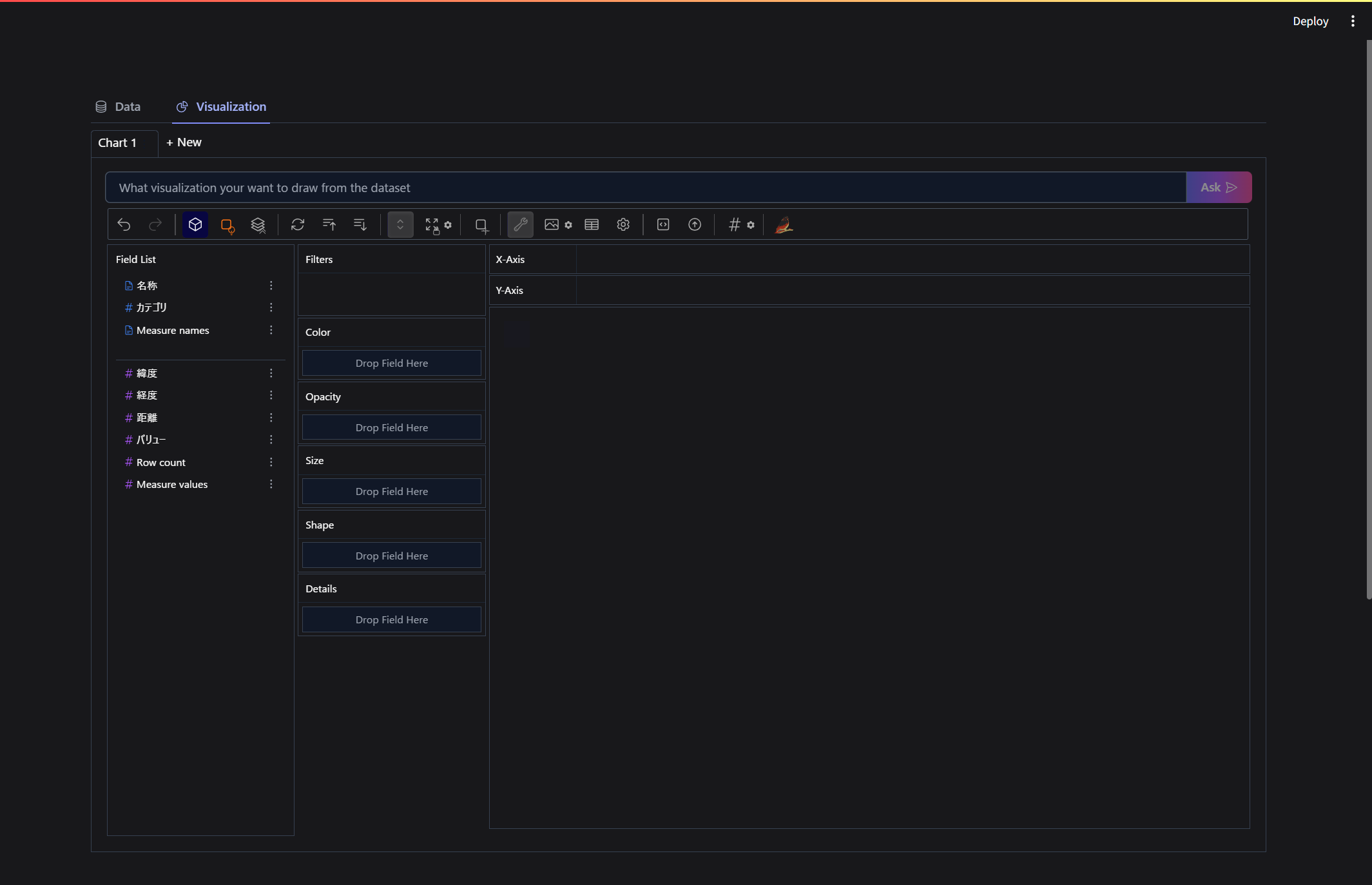Sort descending with toolbar icon
Image resolution: width=1372 pixels, height=885 pixels.
360,224
